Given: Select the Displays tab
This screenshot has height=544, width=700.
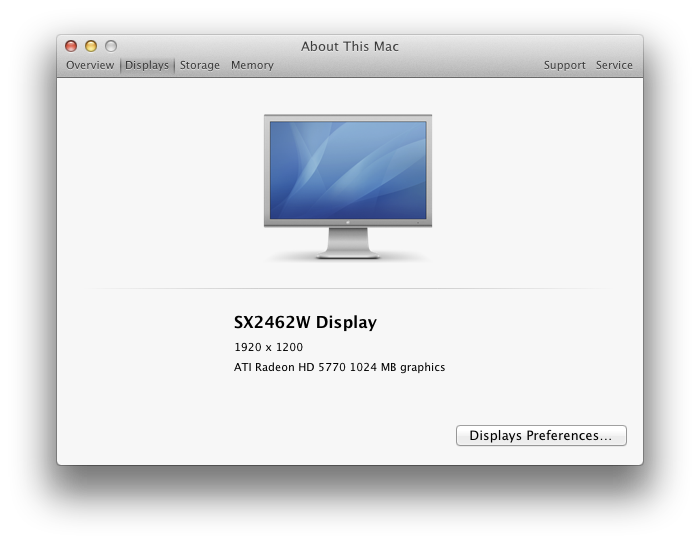Looking at the screenshot, I should [147, 65].
